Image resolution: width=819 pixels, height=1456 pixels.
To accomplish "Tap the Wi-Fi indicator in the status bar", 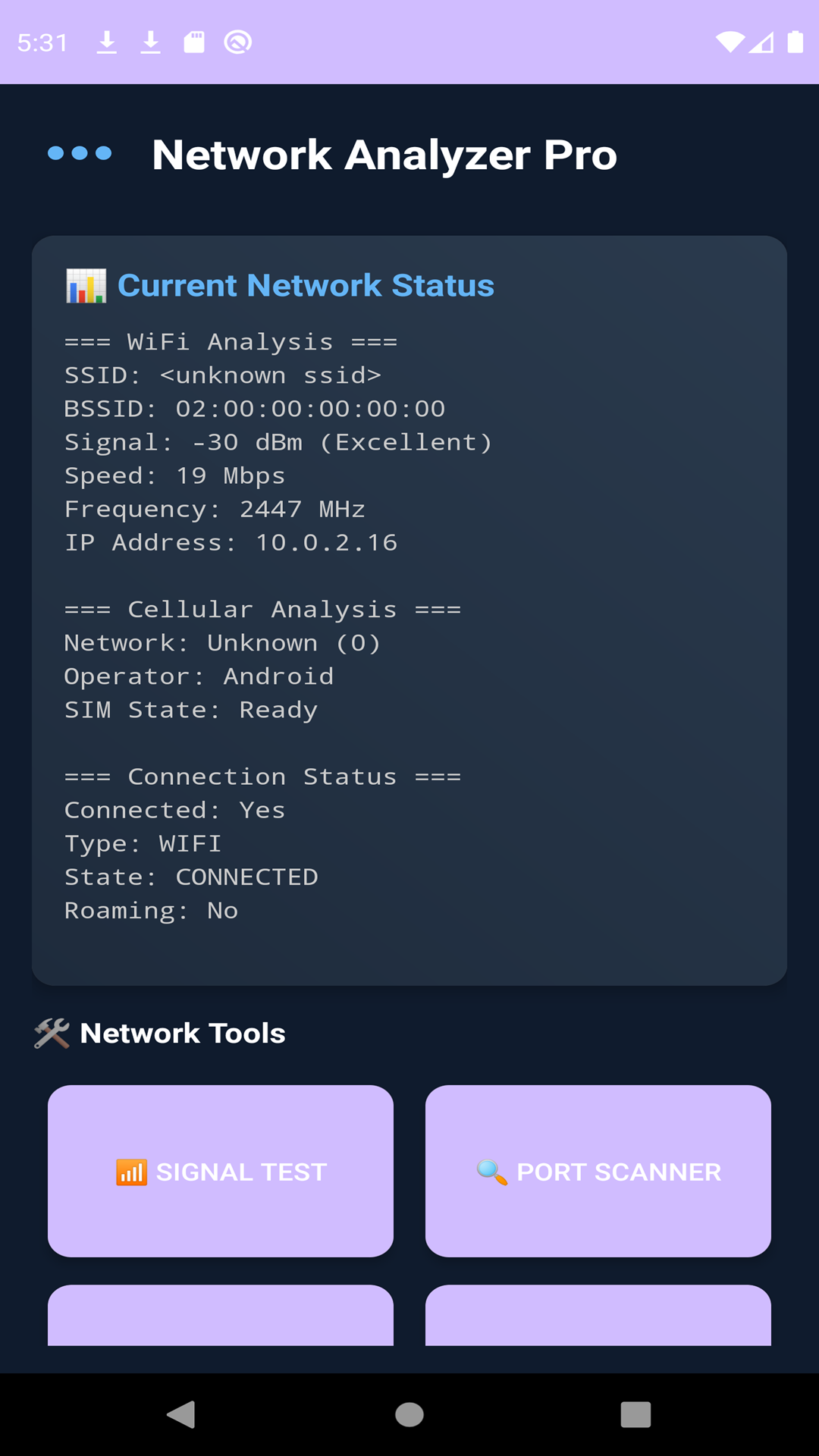I will click(x=730, y=42).
